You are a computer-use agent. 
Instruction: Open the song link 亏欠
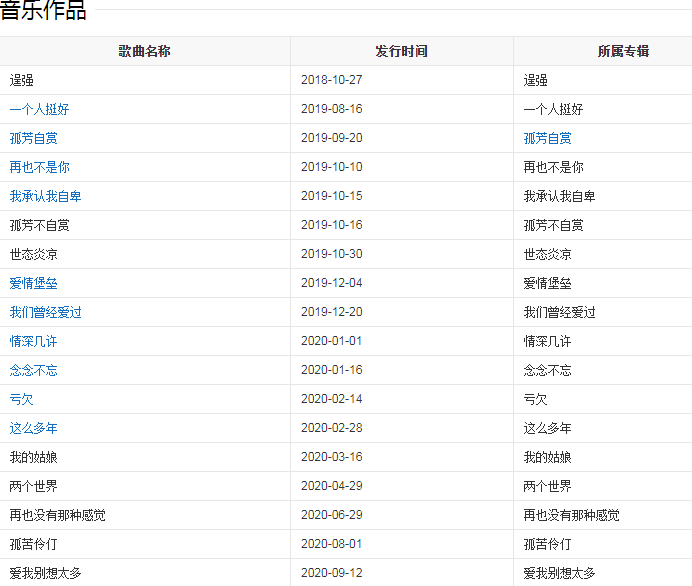[22, 399]
